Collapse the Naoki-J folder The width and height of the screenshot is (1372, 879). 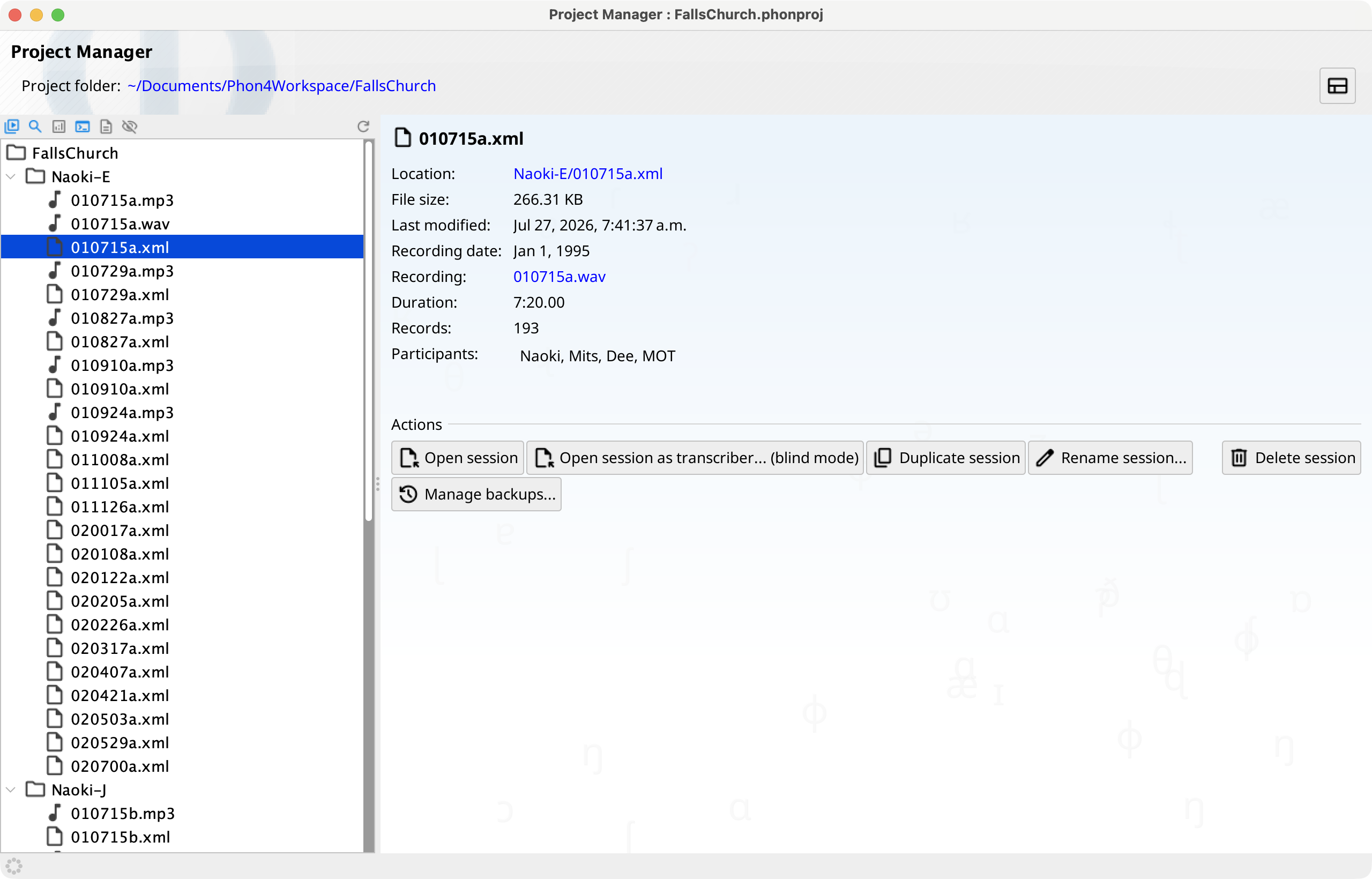click(x=11, y=790)
